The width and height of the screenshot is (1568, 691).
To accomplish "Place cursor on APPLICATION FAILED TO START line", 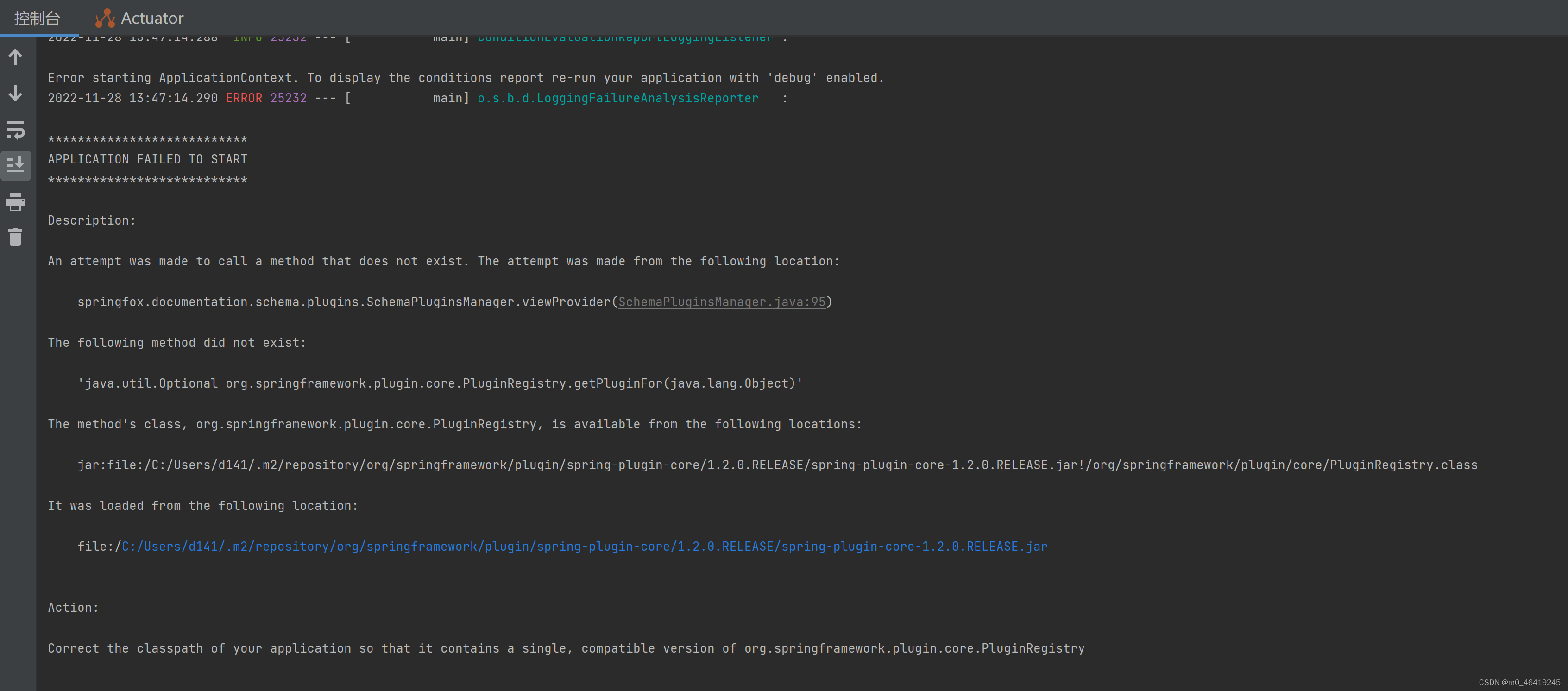I will tap(147, 159).
